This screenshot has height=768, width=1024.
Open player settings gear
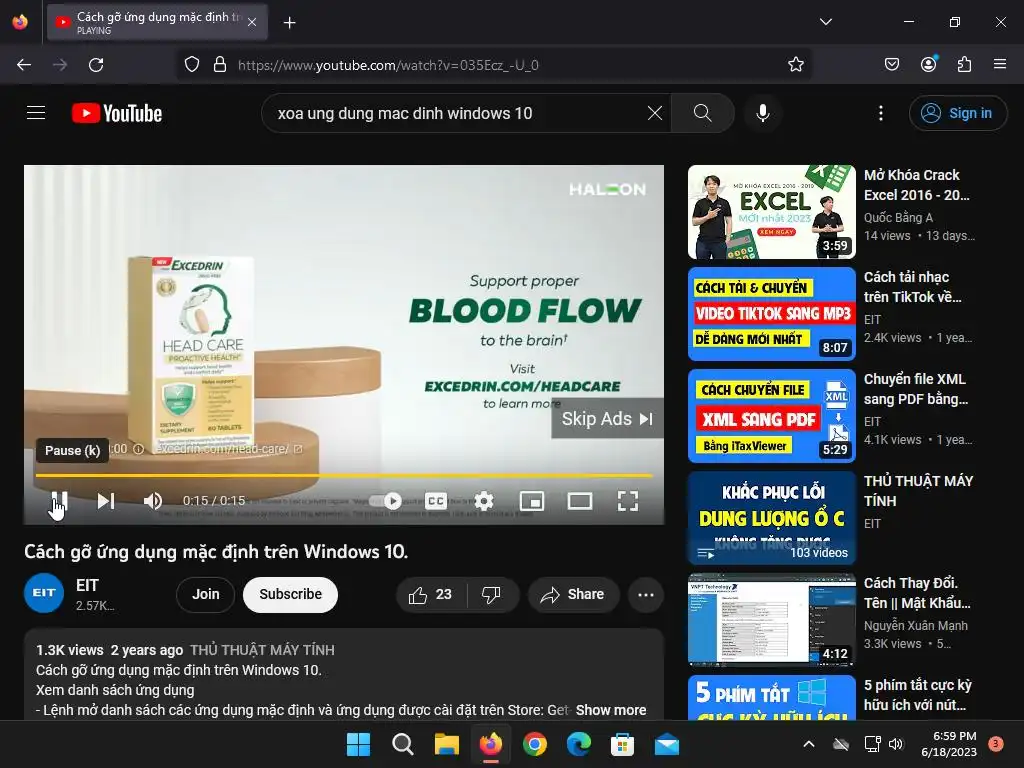coord(484,501)
